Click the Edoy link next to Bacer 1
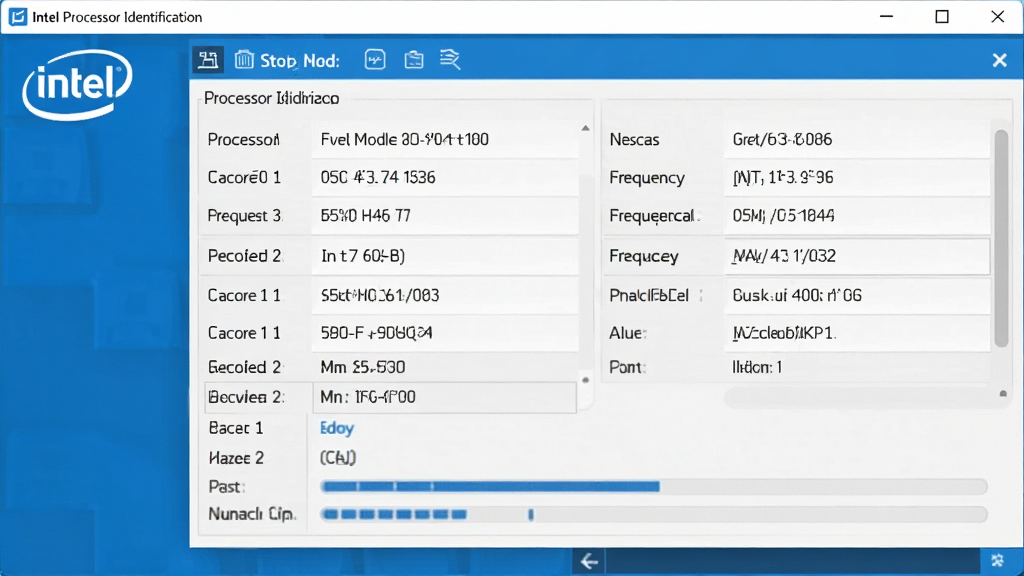1024x576 pixels. [337, 428]
